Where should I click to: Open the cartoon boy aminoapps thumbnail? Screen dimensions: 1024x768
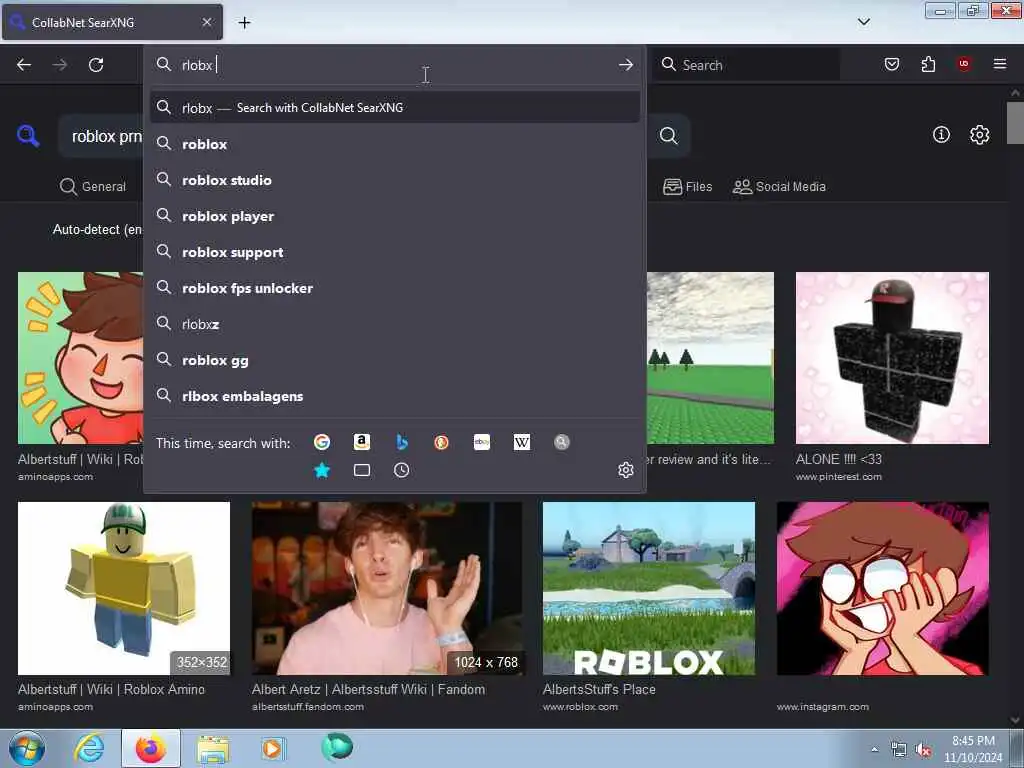[80, 358]
